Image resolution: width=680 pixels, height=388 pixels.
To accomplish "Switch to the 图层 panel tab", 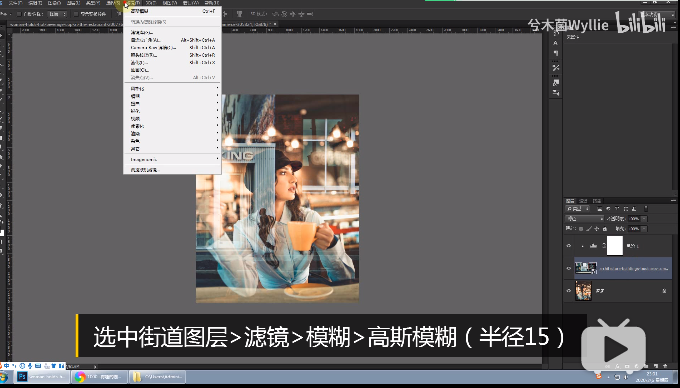I will point(570,201).
